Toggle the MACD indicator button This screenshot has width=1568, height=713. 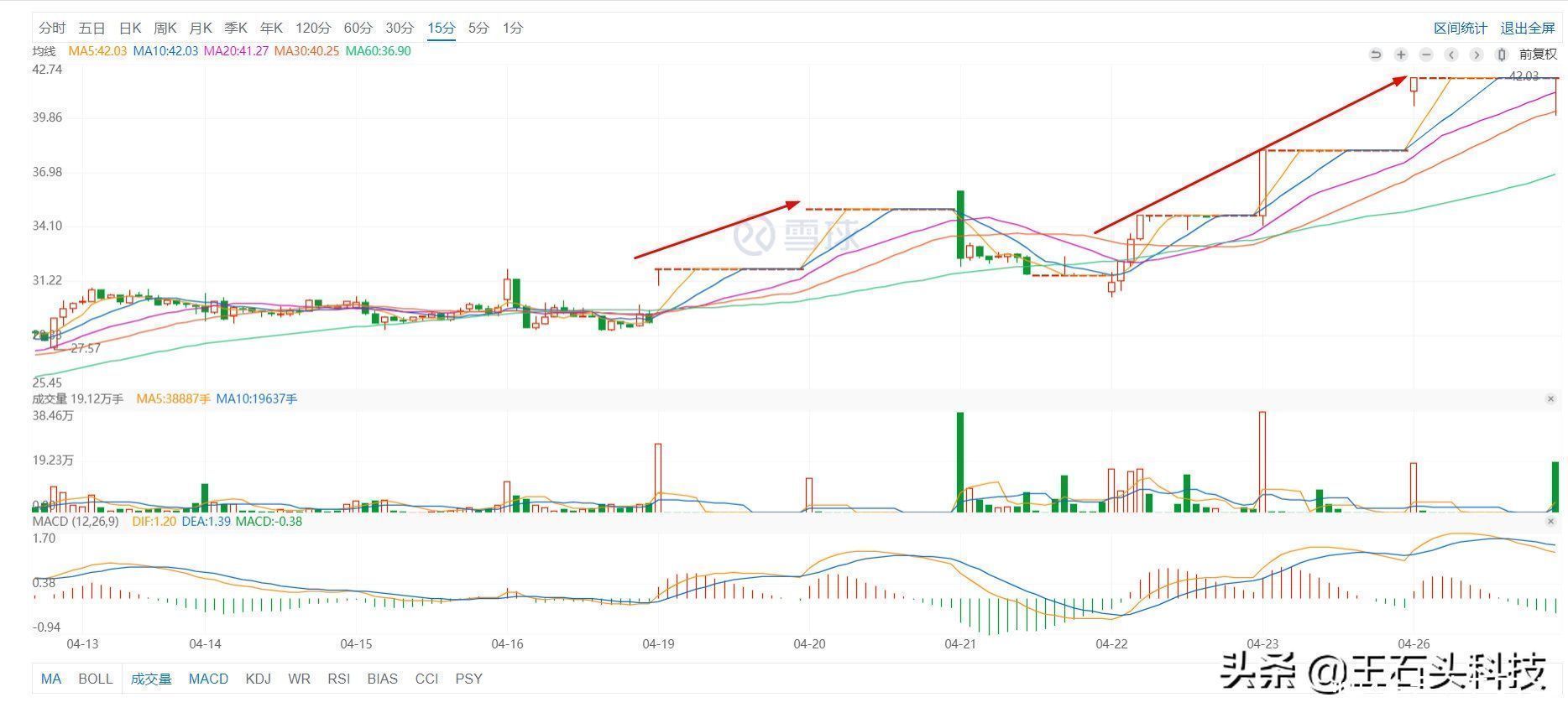click(x=208, y=679)
